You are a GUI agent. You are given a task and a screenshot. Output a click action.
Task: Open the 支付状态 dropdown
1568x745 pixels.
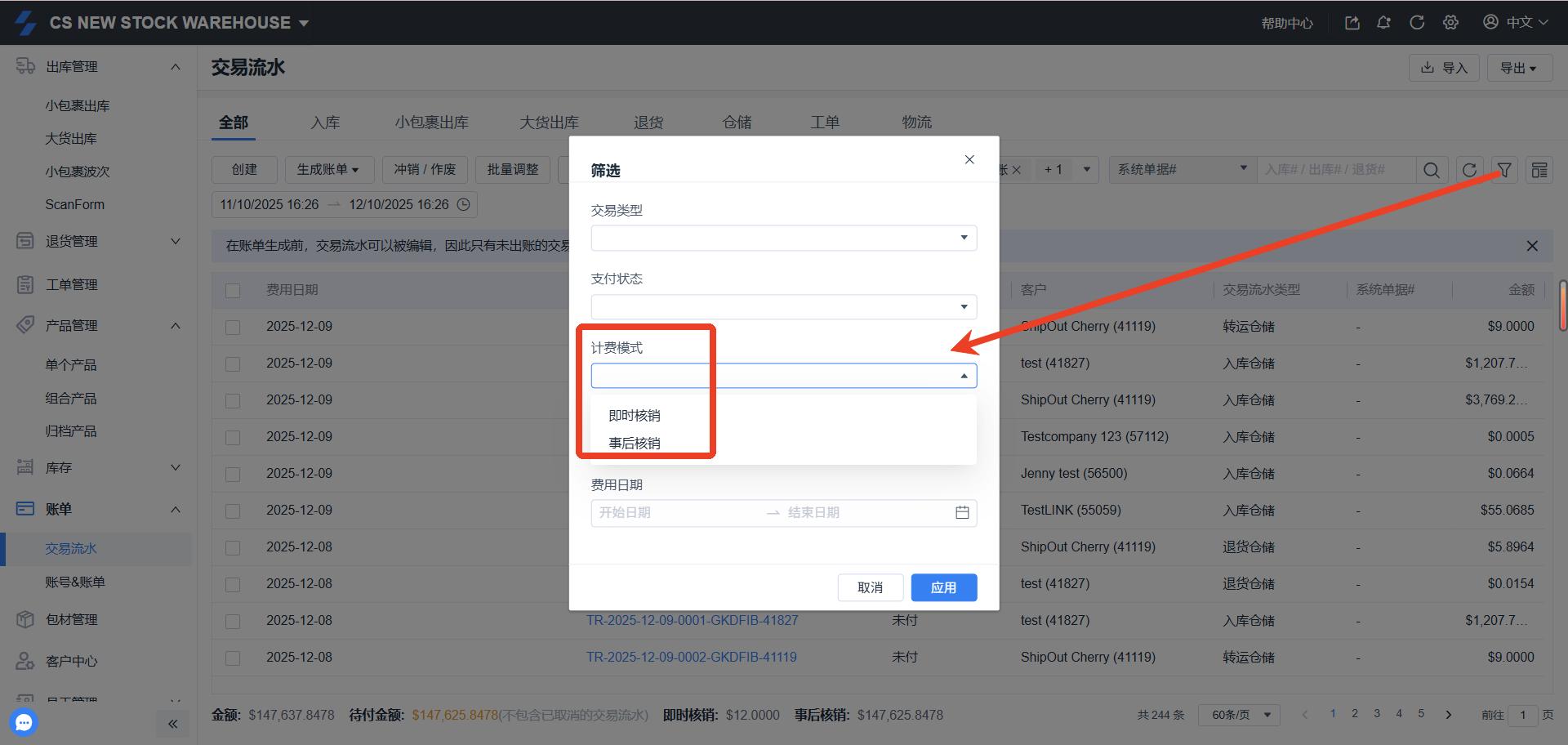783,306
